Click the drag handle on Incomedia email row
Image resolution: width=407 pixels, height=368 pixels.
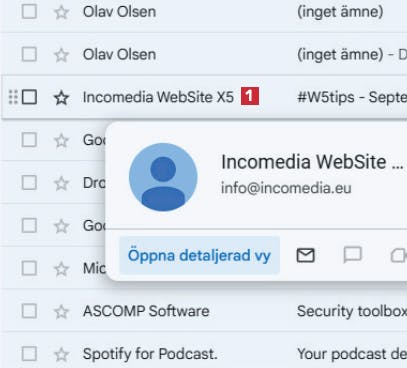(13, 97)
